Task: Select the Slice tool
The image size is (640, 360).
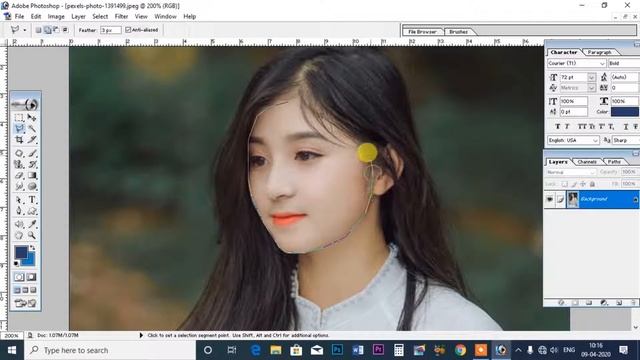Action: click(x=32, y=140)
